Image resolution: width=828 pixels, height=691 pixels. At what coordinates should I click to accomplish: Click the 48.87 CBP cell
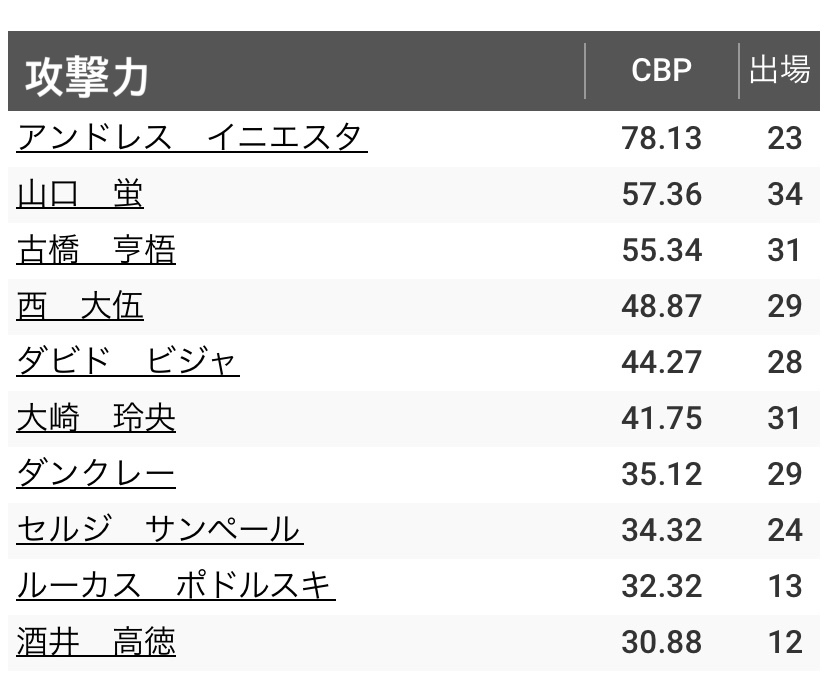click(661, 306)
